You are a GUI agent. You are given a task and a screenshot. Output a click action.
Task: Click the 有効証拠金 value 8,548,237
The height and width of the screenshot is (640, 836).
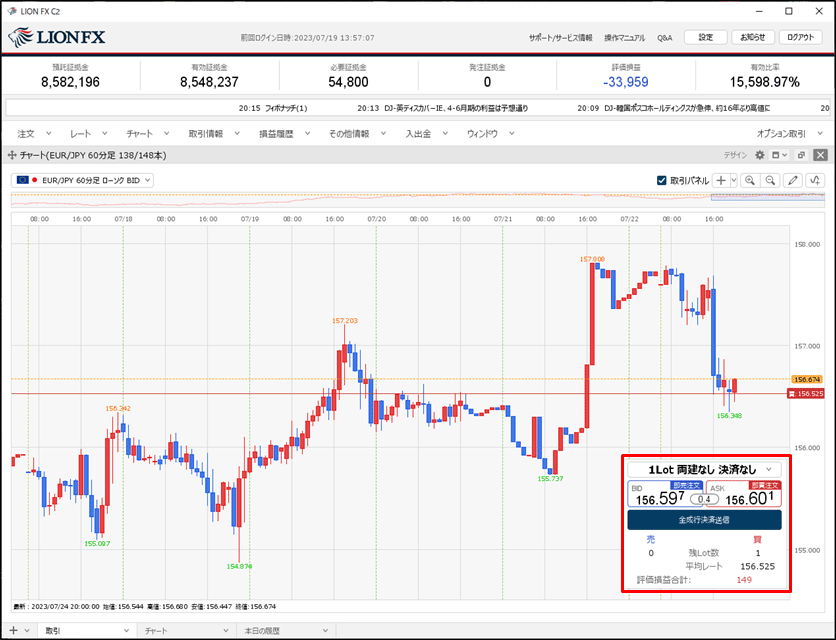209,82
